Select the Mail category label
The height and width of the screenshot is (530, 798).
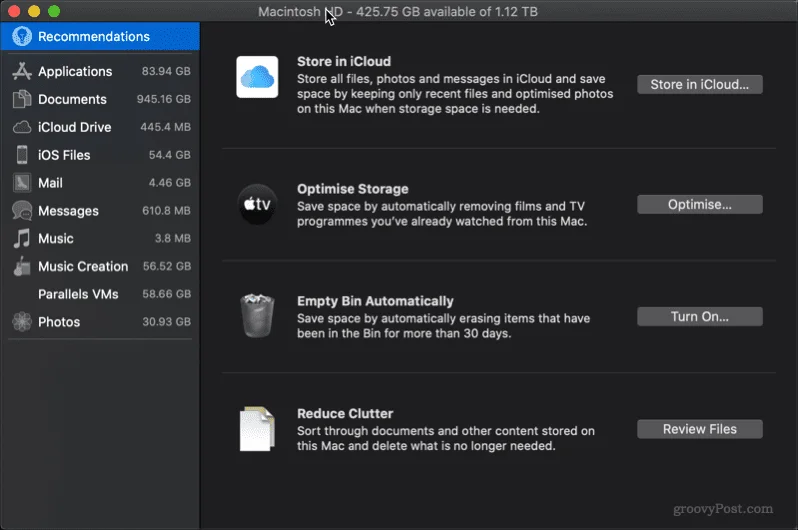point(50,183)
